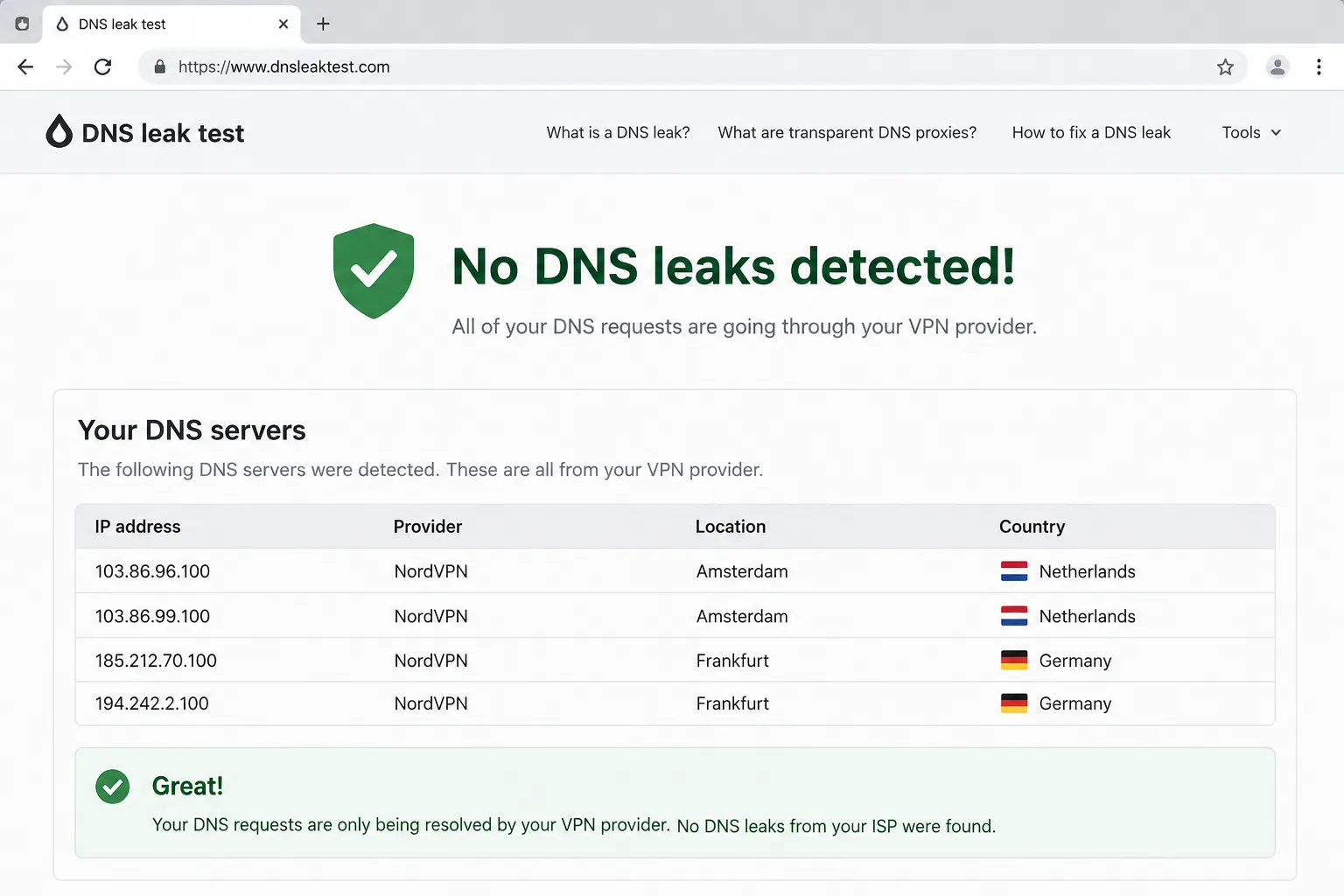Click the 'Location' column header
1344x896 pixels.
[731, 527]
